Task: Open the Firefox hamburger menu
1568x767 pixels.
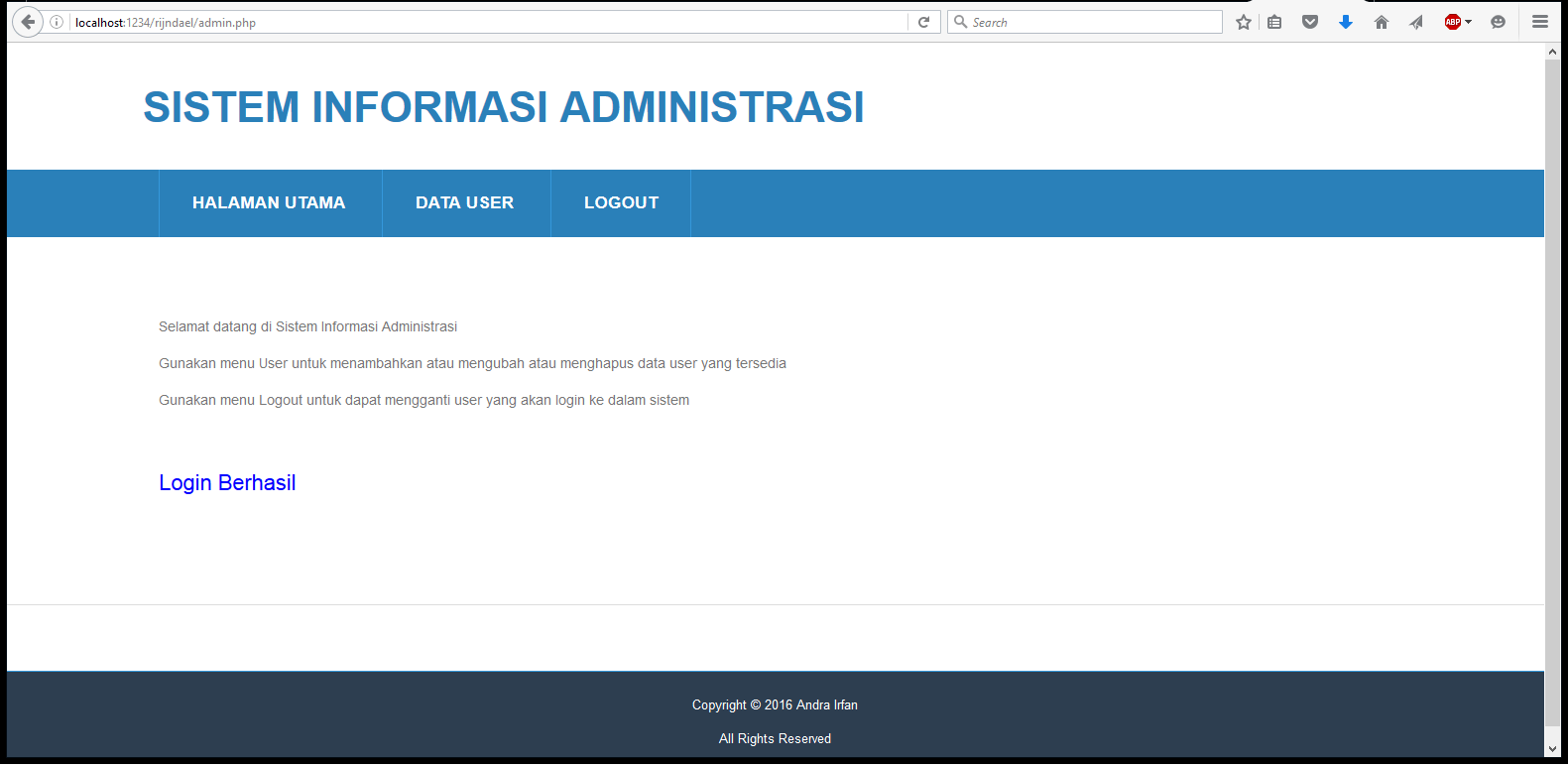Action: (1539, 22)
